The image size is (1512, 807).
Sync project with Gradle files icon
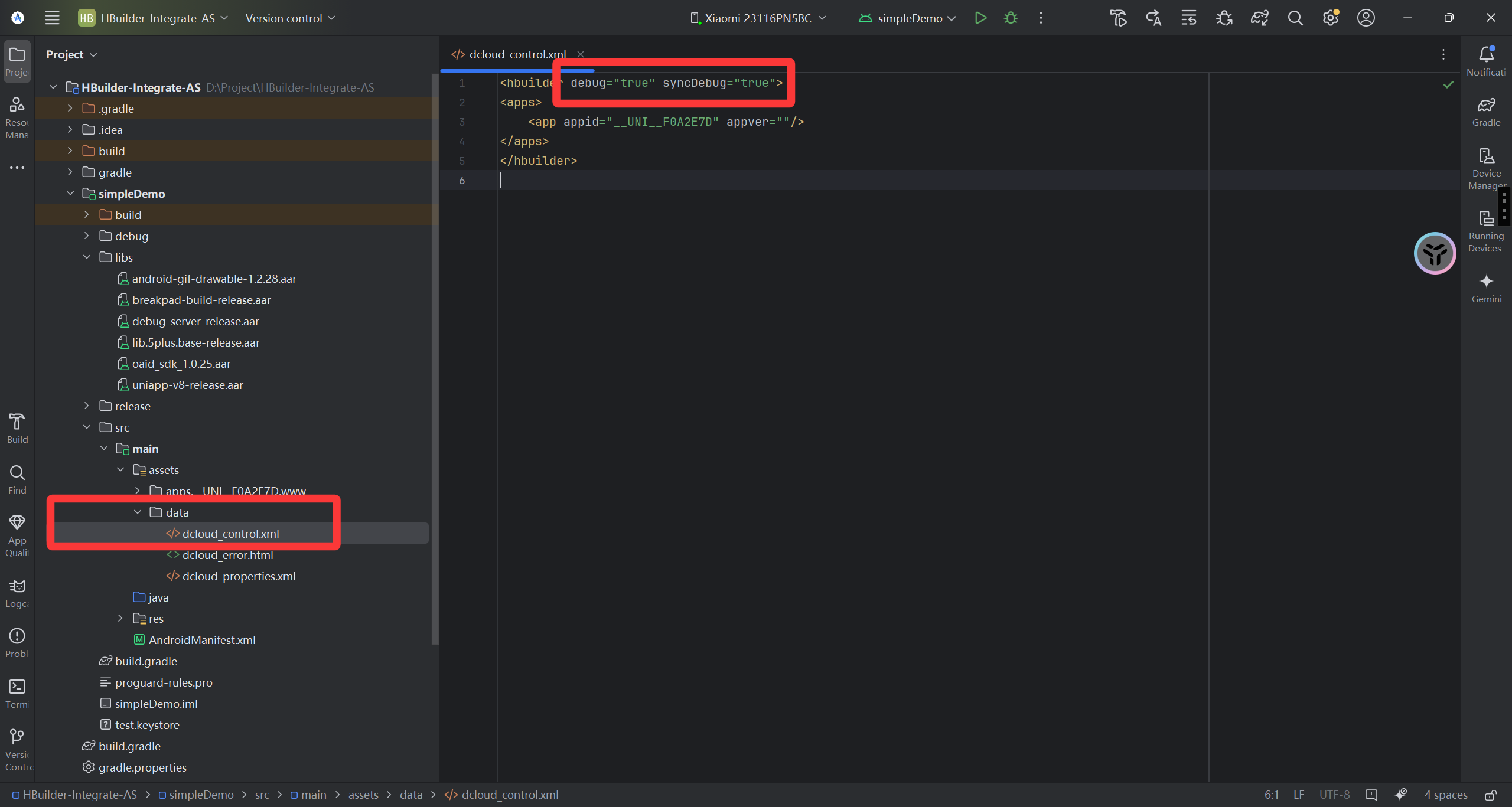click(x=1259, y=18)
